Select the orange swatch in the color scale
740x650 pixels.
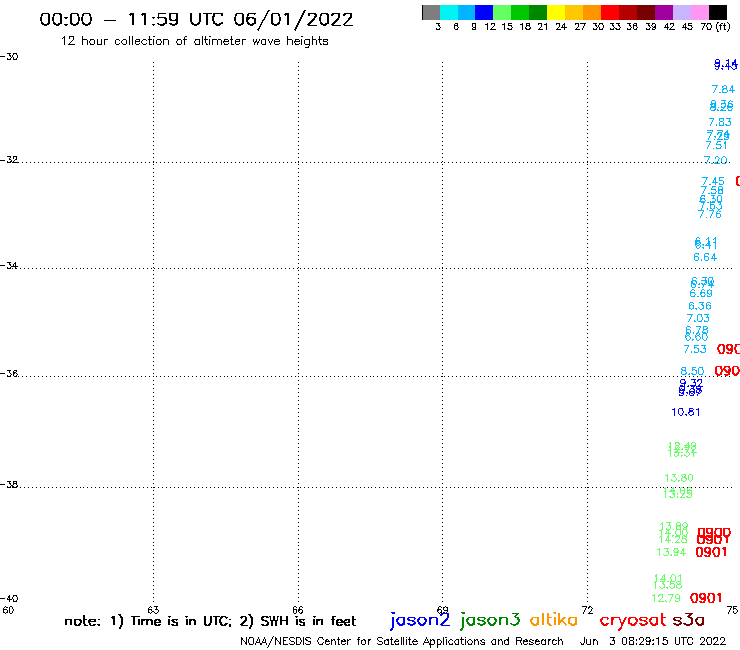[592, 12]
